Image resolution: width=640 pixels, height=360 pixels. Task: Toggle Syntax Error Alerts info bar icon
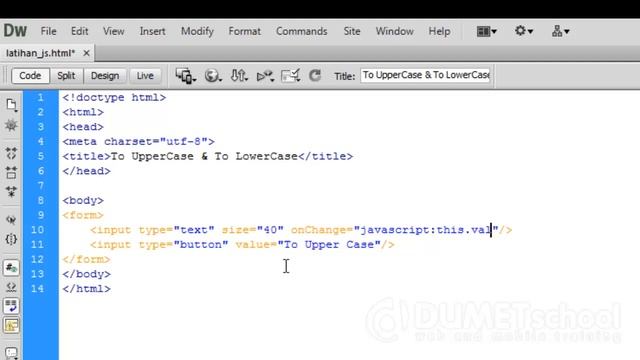11,326
